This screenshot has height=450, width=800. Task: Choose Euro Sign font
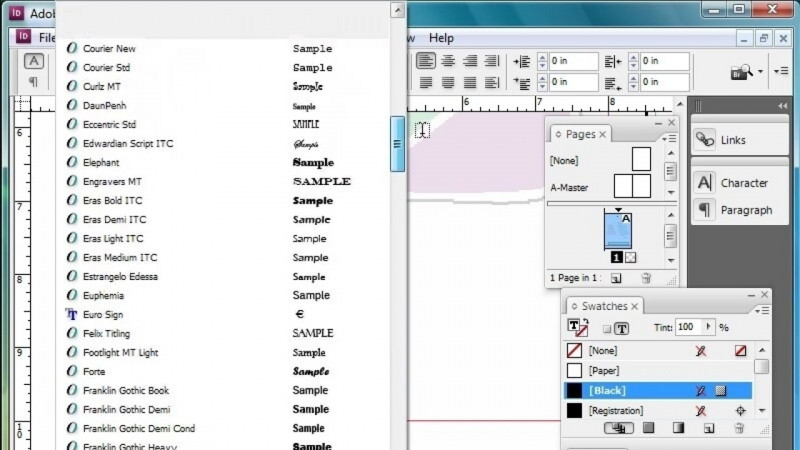tap(222, 315)
